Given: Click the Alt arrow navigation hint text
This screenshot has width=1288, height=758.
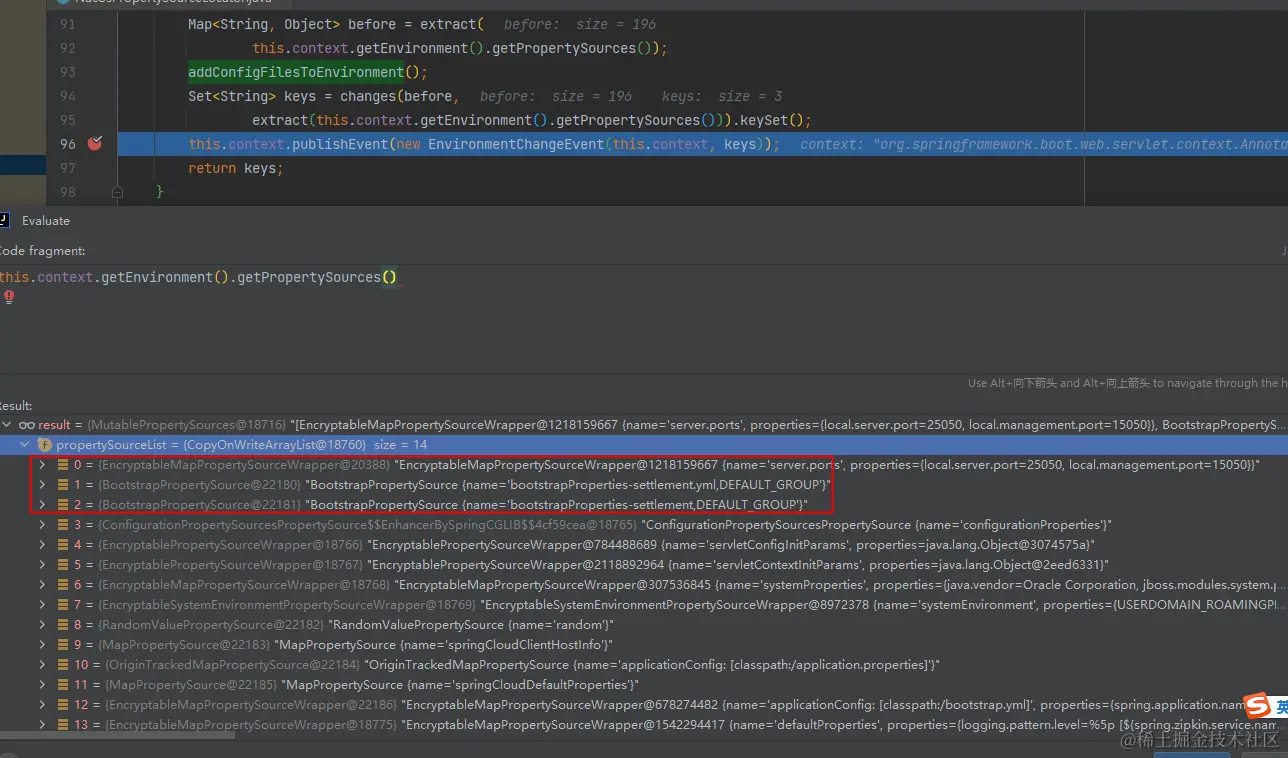Looking at the screenshot, I should pos(1127,383).
